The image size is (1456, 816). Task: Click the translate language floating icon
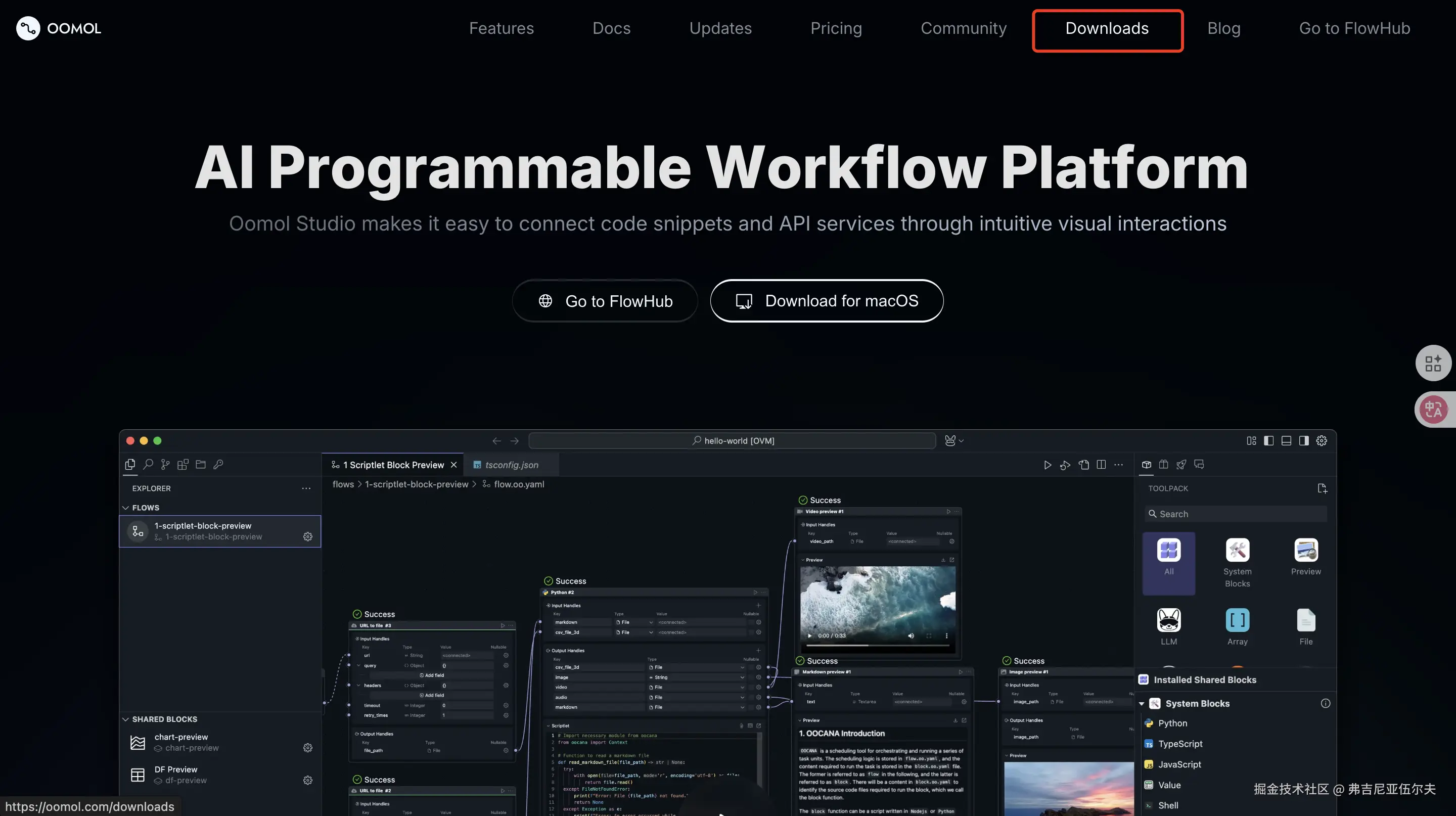(x=1433, y=409)
